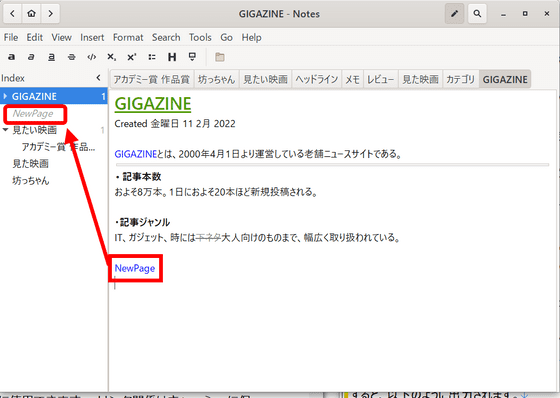This screenshot has height=398, width=560.
Task: Click the 記事本数 bold heading
Action: tap(141, 176)
